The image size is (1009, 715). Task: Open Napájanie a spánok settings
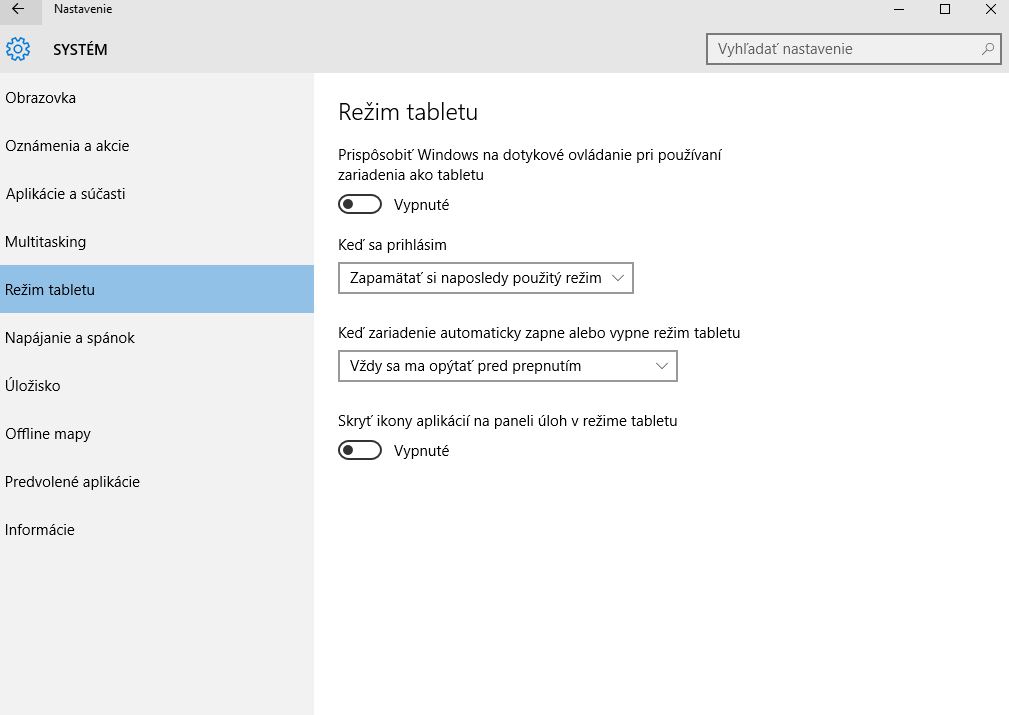[x=157, y=337]
